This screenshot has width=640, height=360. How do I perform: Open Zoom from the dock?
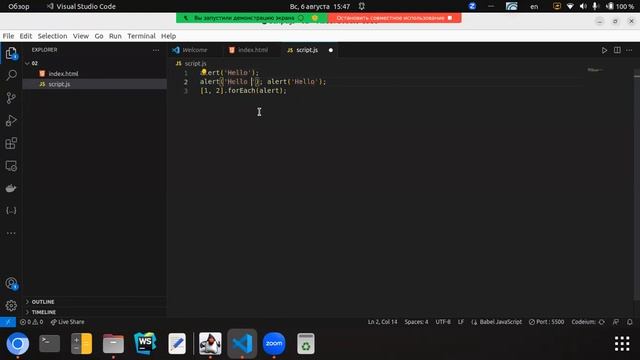pyautogui.click(x=274, y=343)
